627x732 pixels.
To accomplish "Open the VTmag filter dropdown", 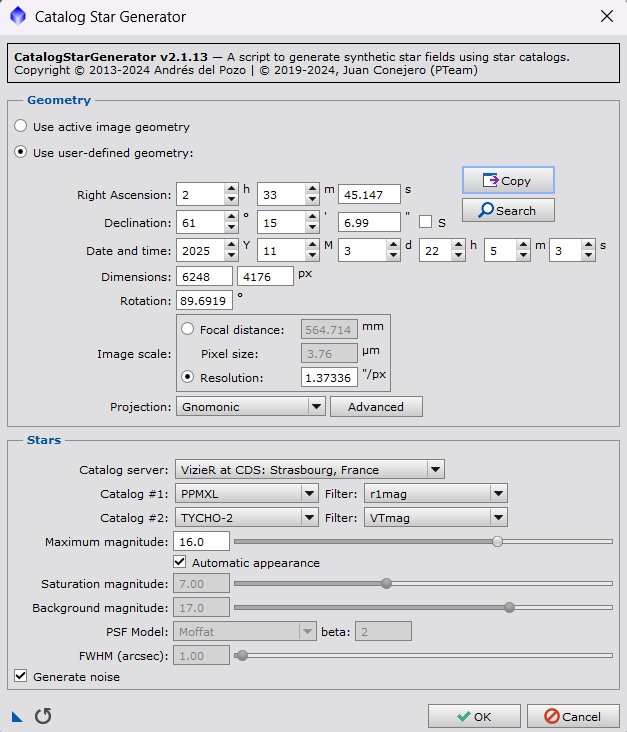I will click(436, 518).
